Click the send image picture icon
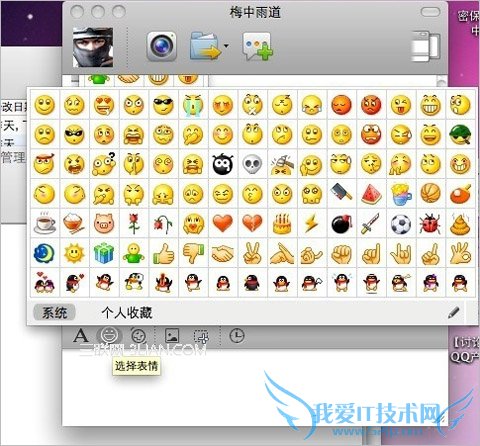 (x=172, y=336)
